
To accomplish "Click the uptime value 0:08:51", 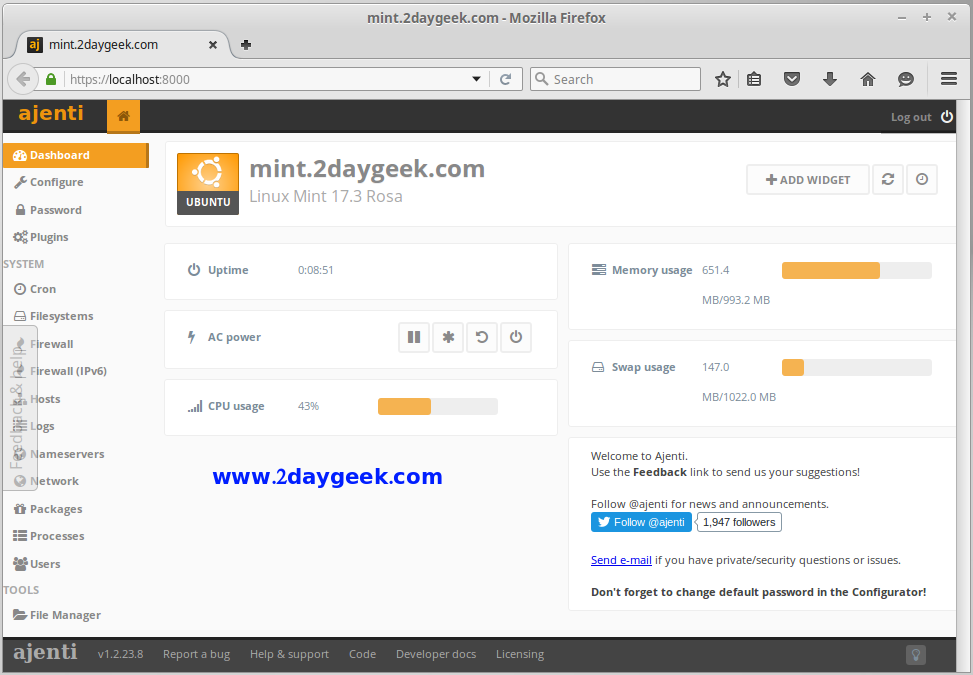I will [315, 270].
